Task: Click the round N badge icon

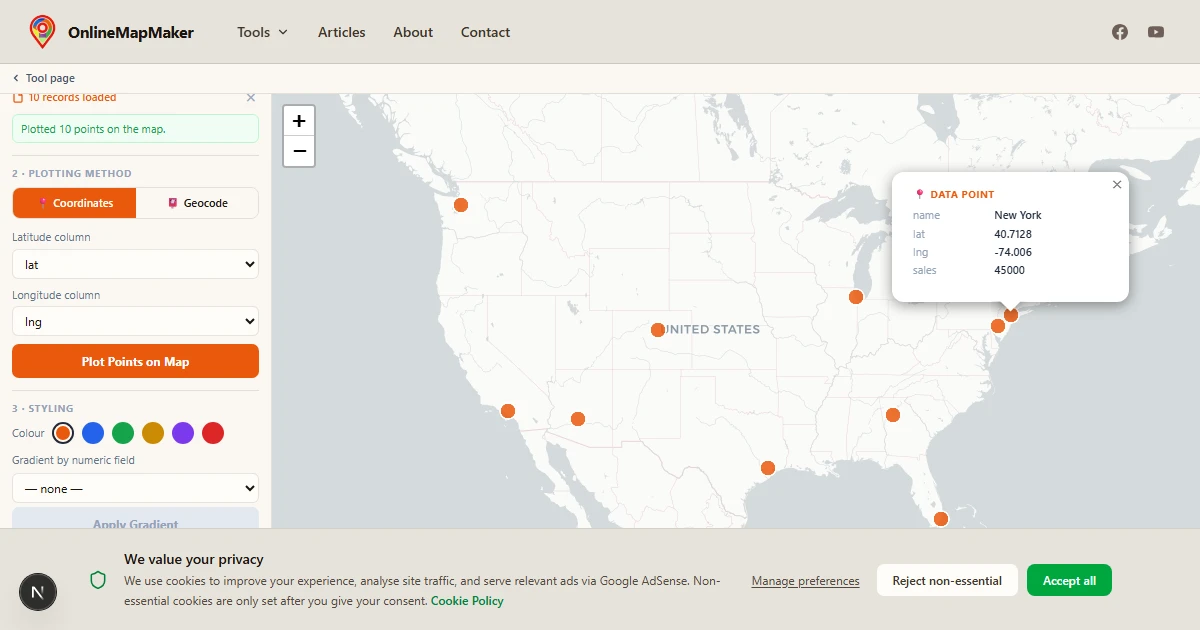Action: click(38, 592)
